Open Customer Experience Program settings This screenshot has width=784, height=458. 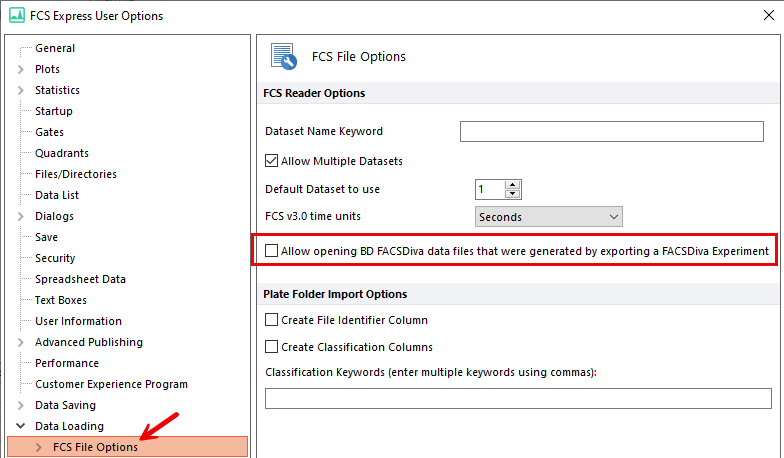[111, 384]
